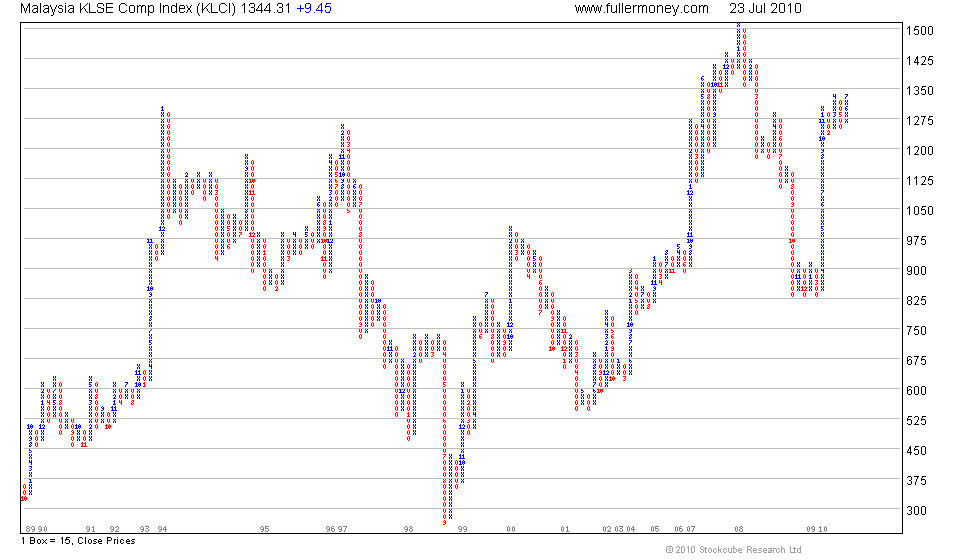Click the 450 price axis label
Image resolution: width=980 pixels, height=560 pixels.
point(916,451)
